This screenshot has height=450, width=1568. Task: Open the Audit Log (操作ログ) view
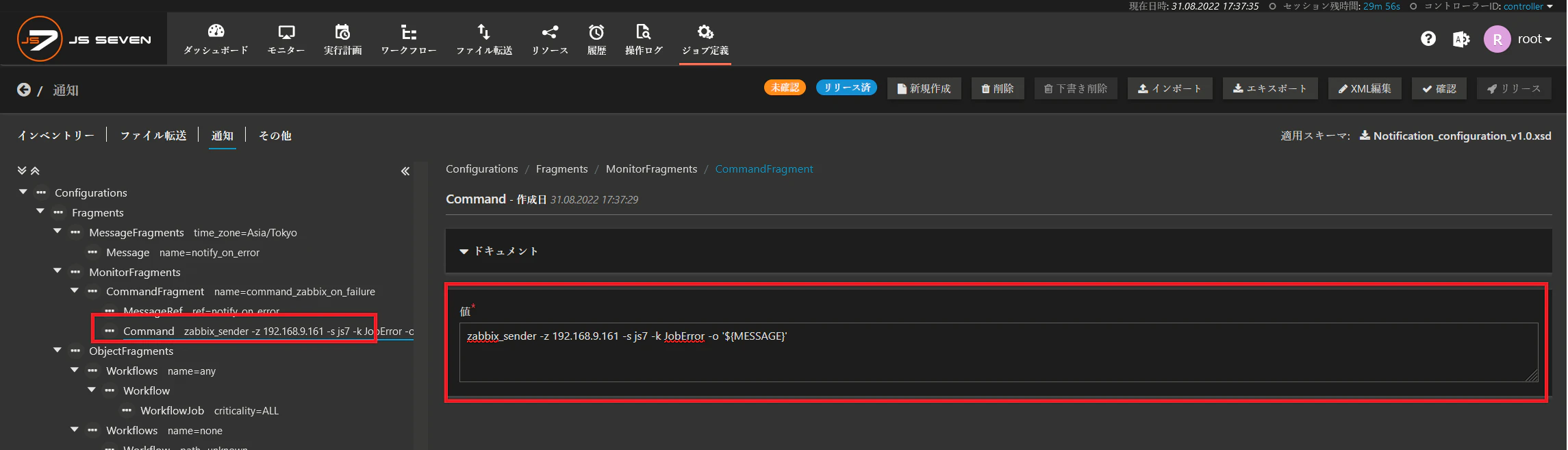tap(644, 40)
